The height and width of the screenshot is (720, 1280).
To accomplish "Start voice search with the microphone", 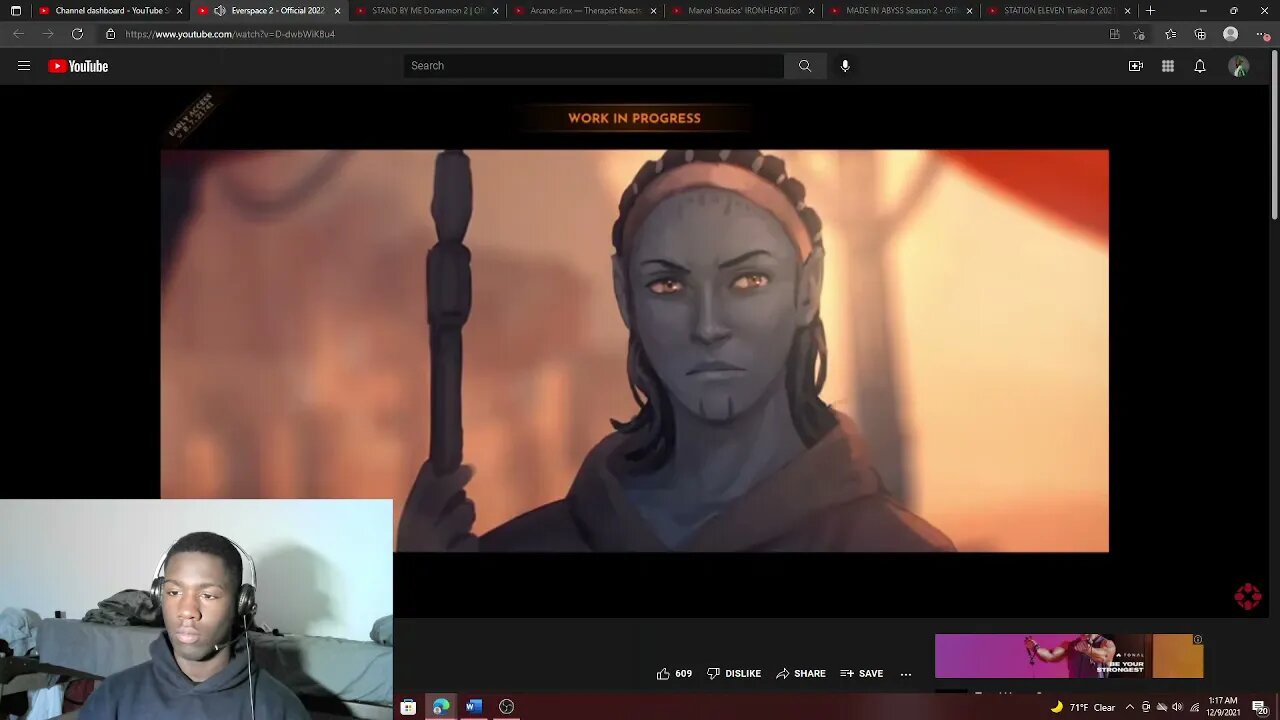I will (x=845, y=66).
